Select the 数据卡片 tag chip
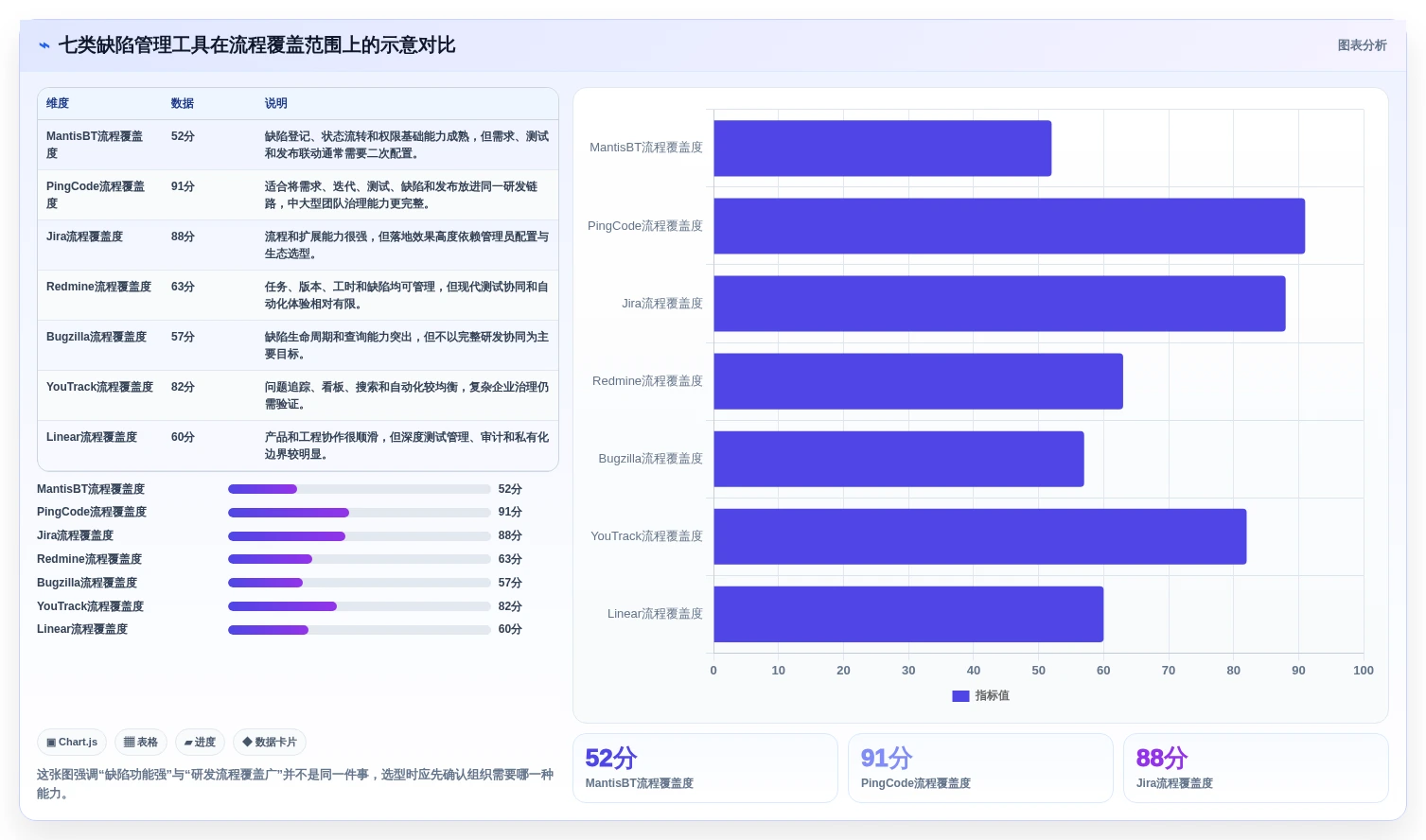The image size is (1426, 840). pos(270,743)
